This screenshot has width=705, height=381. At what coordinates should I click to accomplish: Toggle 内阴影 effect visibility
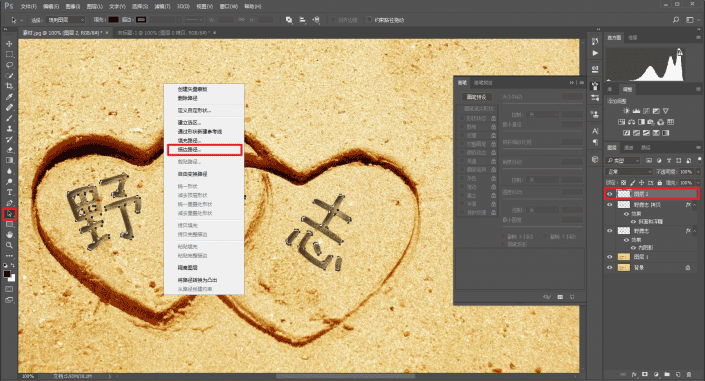634,248
